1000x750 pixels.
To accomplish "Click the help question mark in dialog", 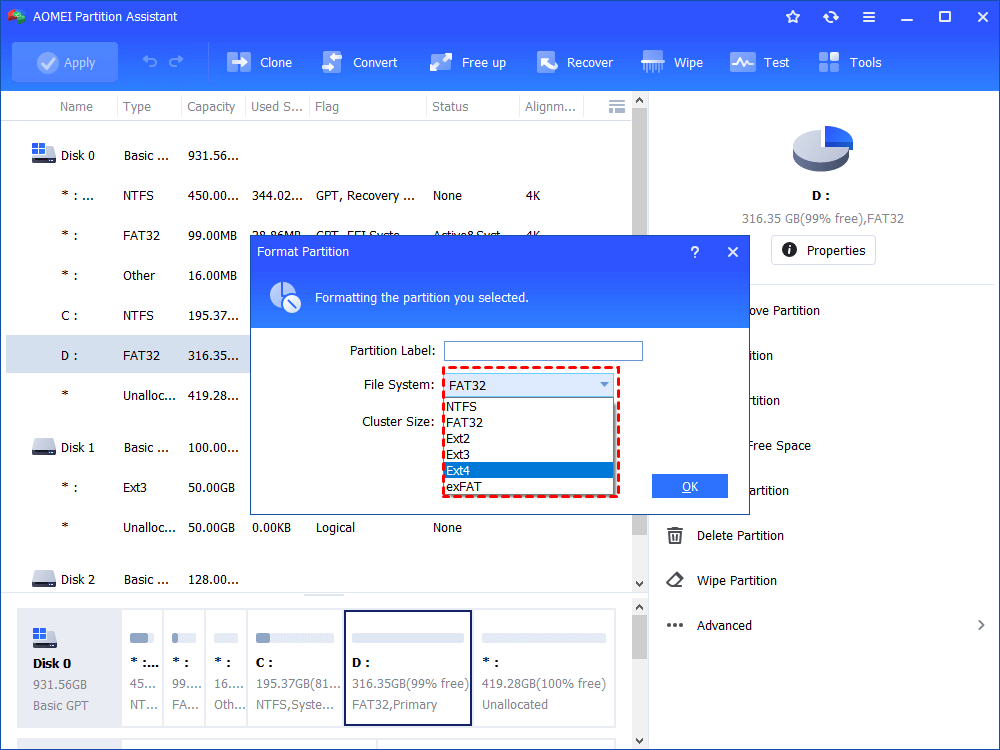I will [x=695, y=253].
